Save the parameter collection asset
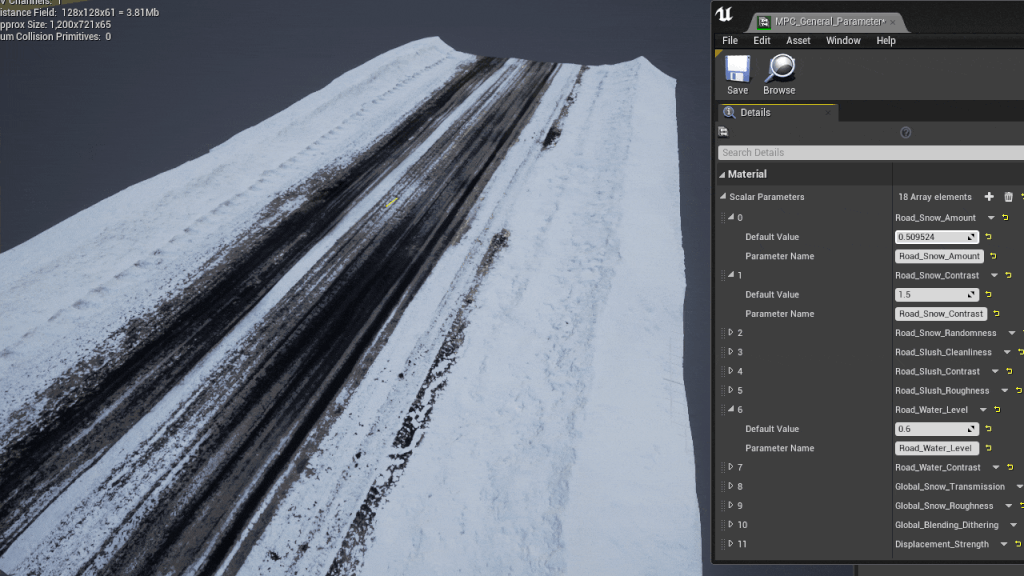 tap(737, 75)
